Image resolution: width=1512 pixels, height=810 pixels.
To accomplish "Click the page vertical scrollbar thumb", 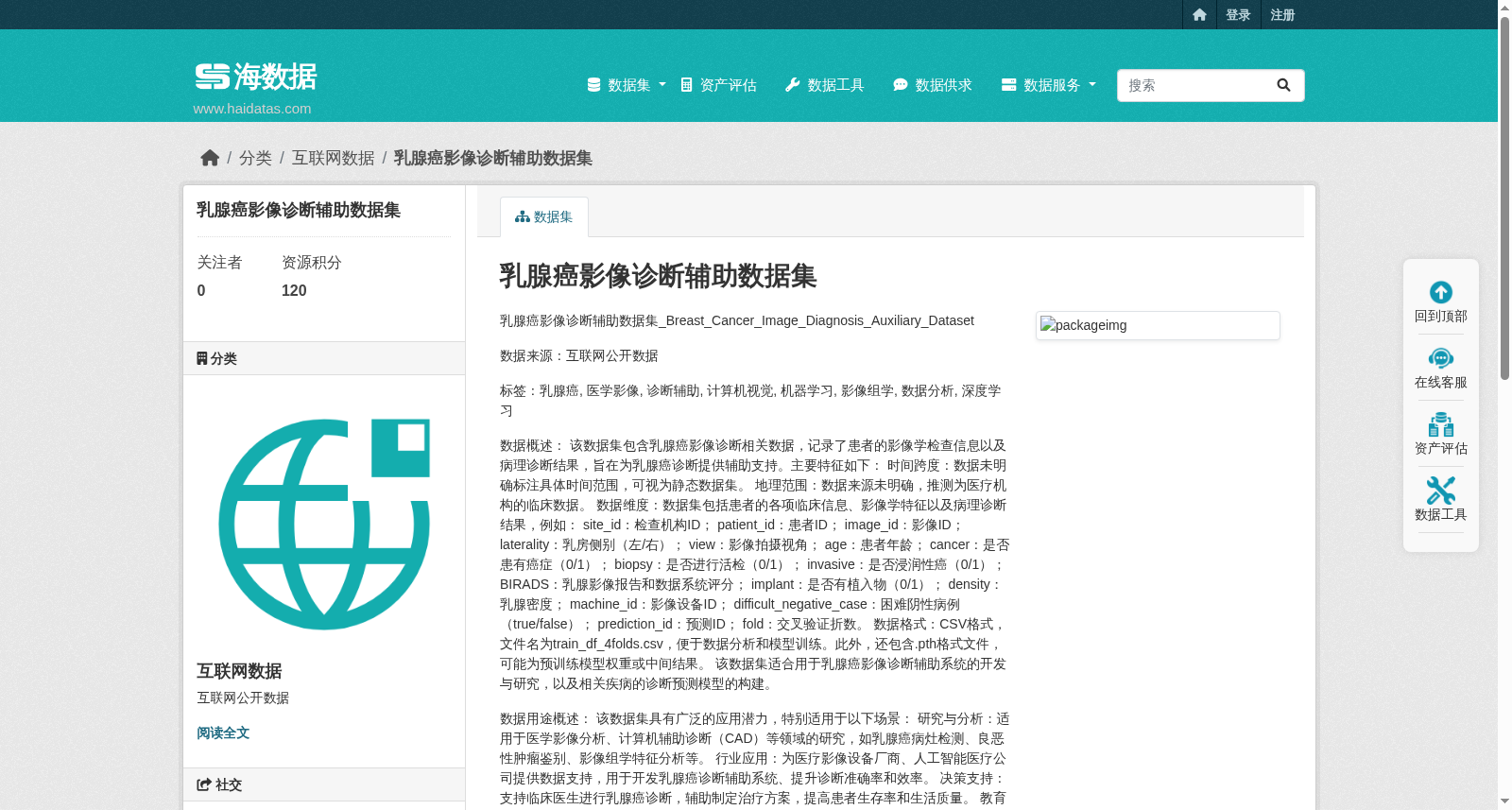I will [1504, 198].
